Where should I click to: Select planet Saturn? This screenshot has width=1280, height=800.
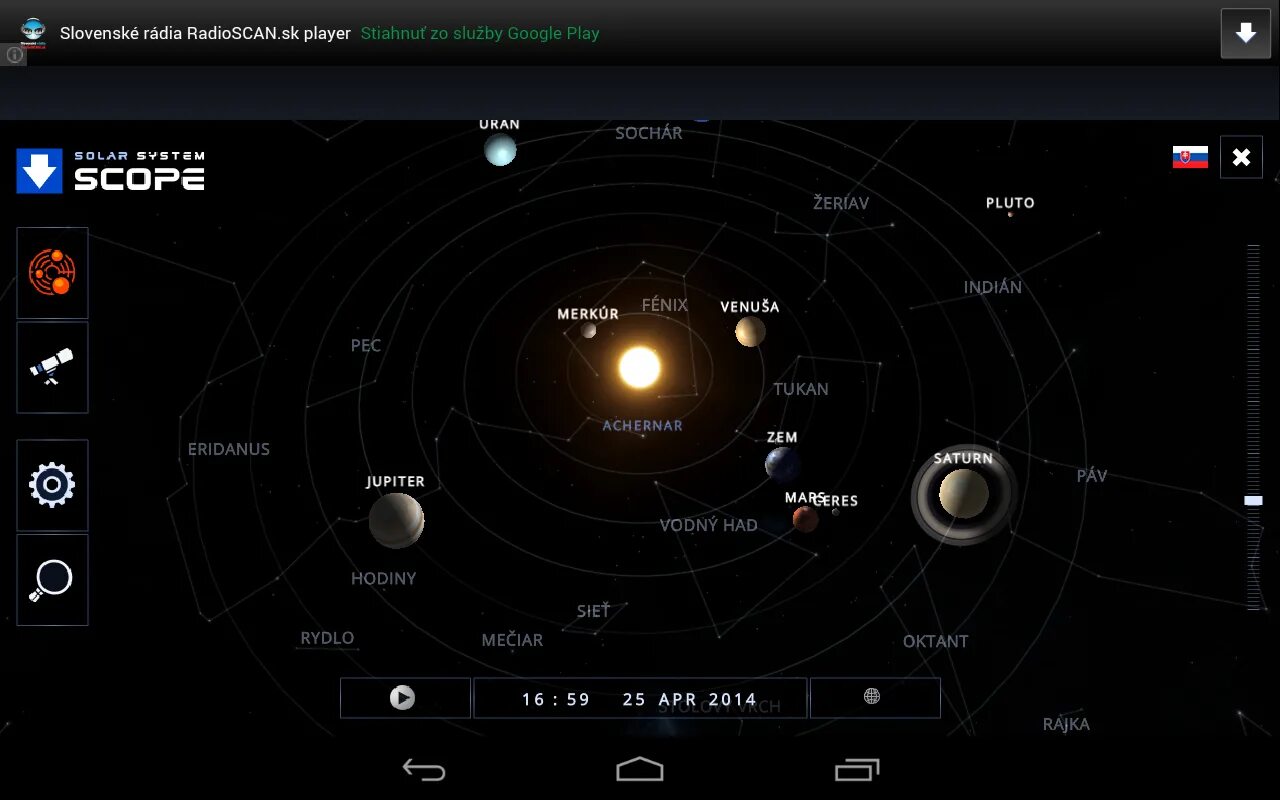point(964,494)
